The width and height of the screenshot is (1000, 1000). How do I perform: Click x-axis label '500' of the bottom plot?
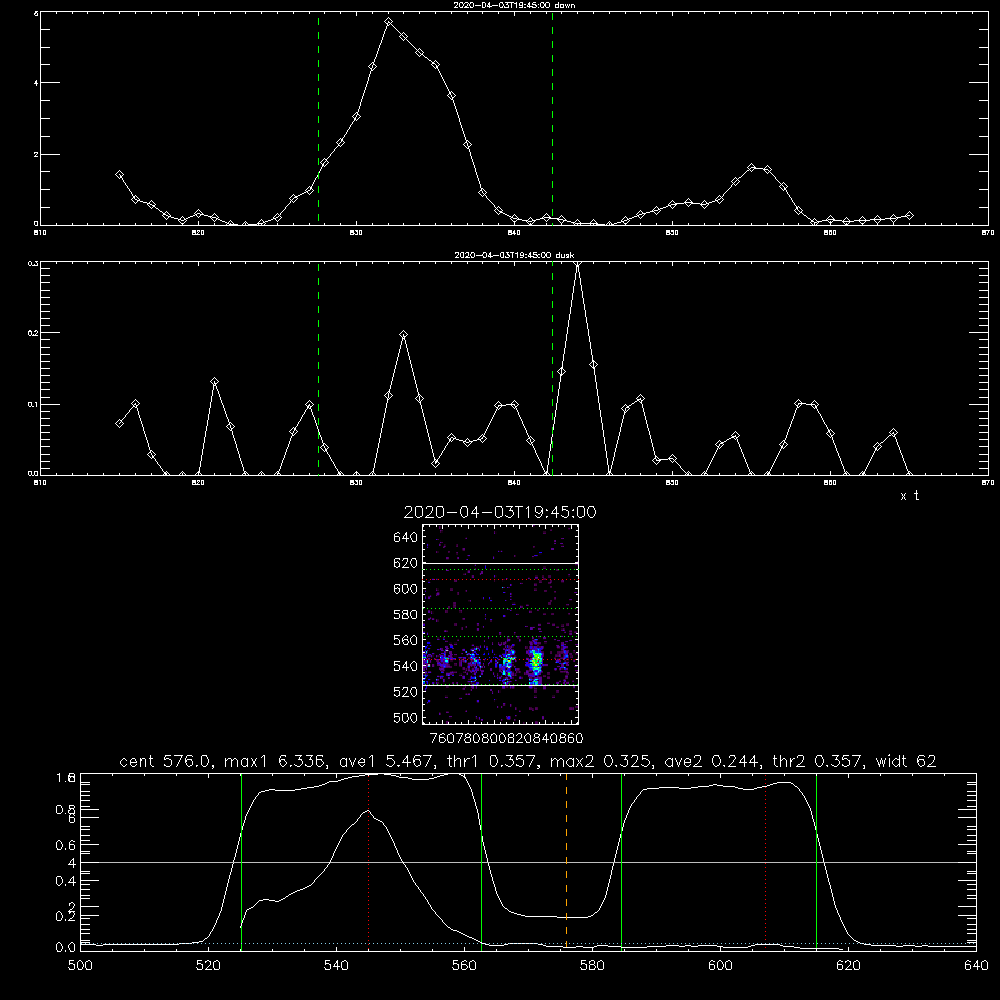click(80, 966)
